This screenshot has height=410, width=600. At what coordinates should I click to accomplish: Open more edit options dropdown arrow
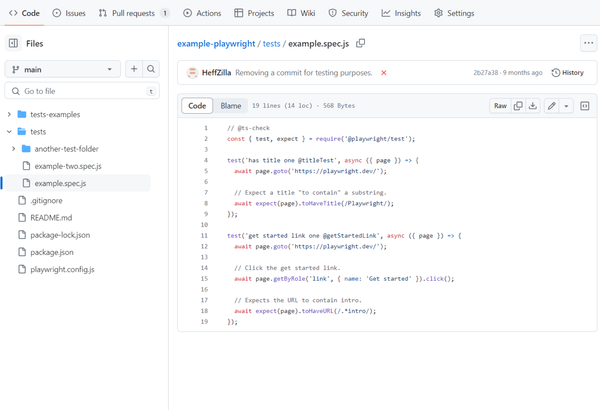[566, 106]
